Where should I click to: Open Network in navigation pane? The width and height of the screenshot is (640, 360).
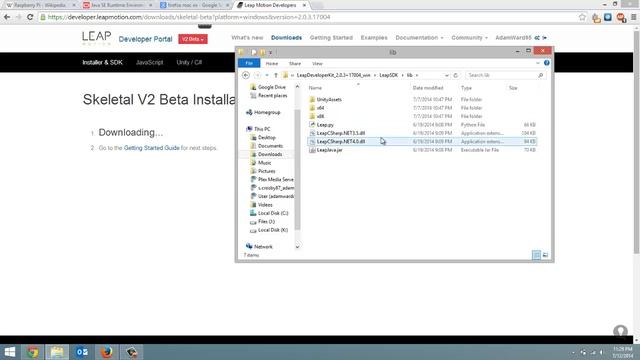click(263, 247)
